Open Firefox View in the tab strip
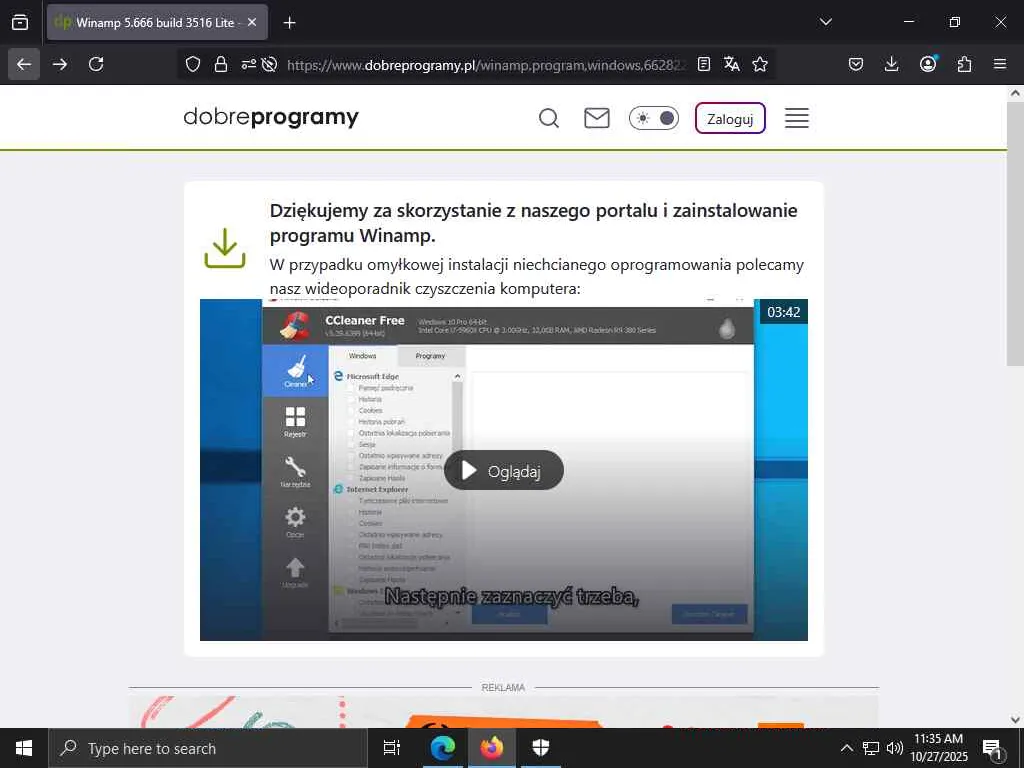This screenshot has width=1024, height=768. coord(20,22)
